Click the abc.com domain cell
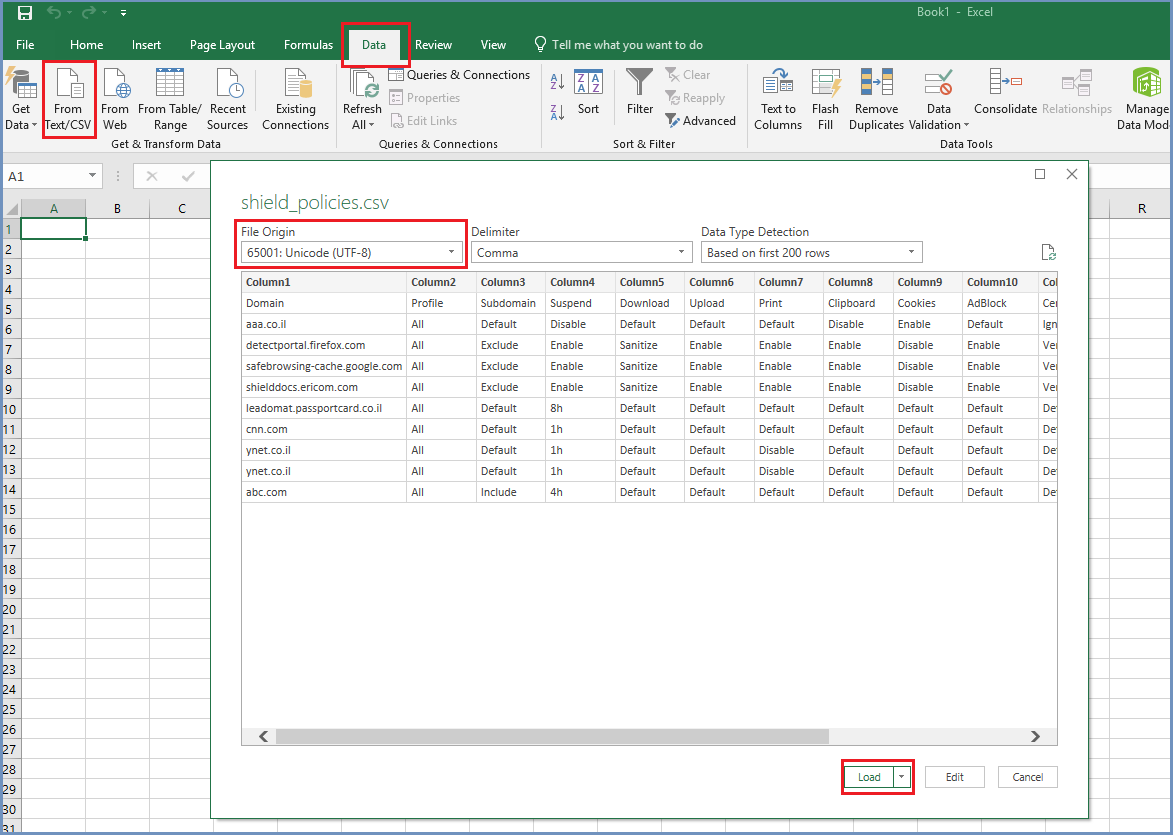Viewport: 1173px width, 835px height. 325,492
